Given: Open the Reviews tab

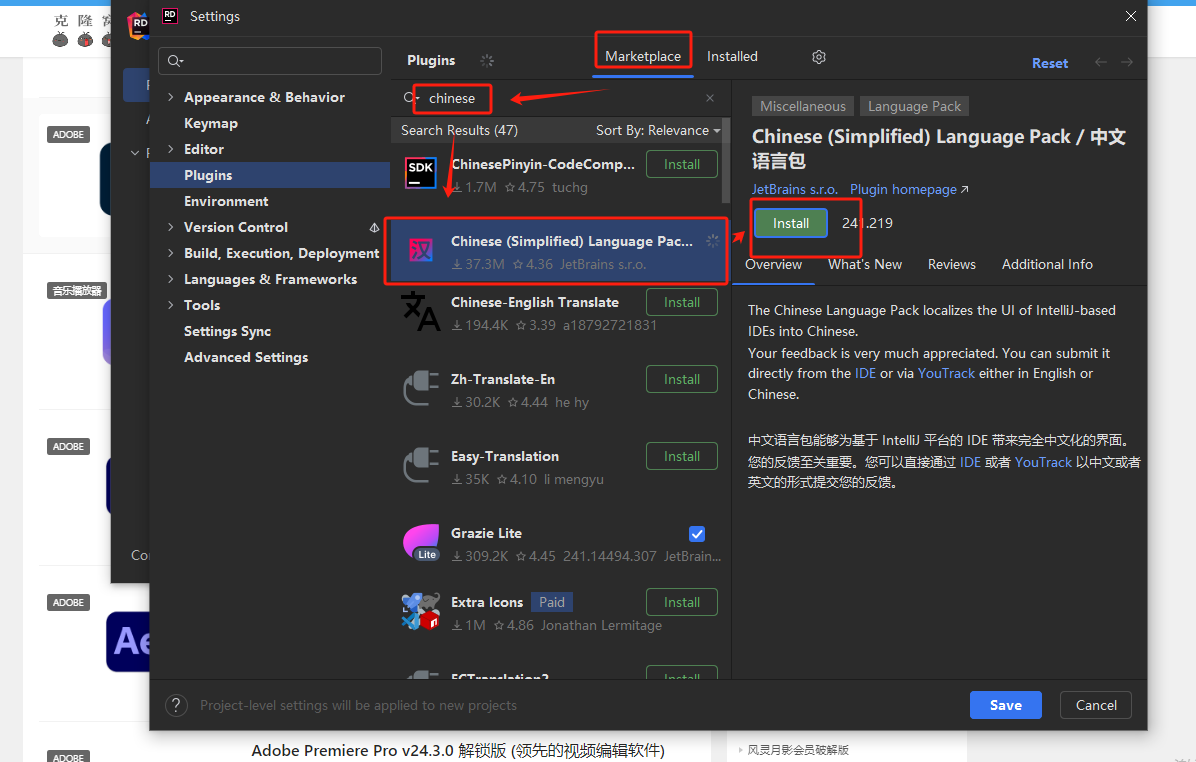Looking at the screenshot, I should click(x=952, y=265).
